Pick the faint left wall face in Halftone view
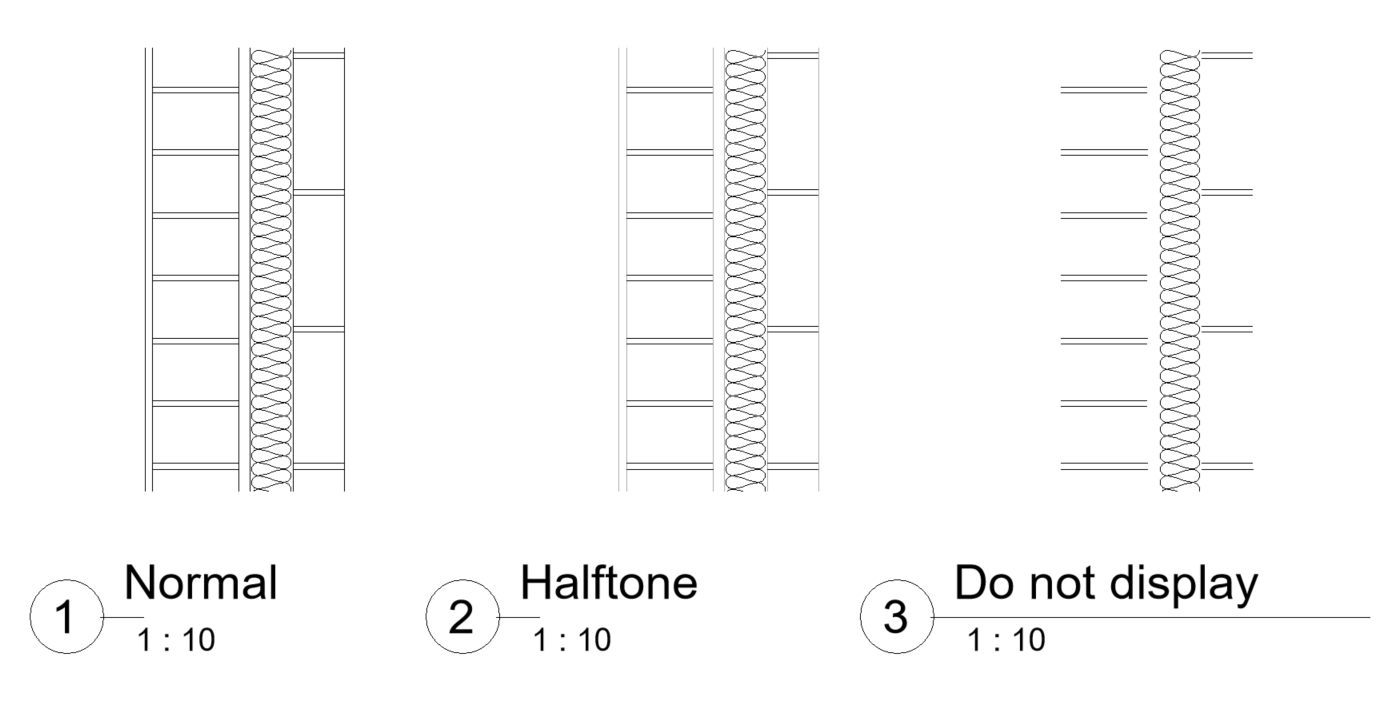 pyautogui.click(x=620, y=269)
